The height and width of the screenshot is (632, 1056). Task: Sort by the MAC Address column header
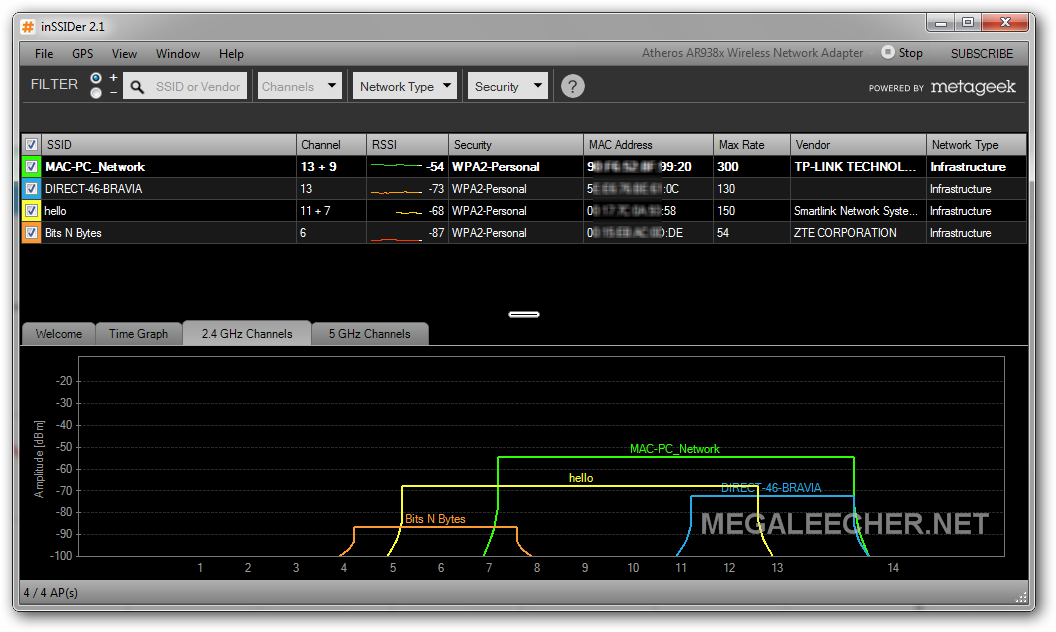649,145
